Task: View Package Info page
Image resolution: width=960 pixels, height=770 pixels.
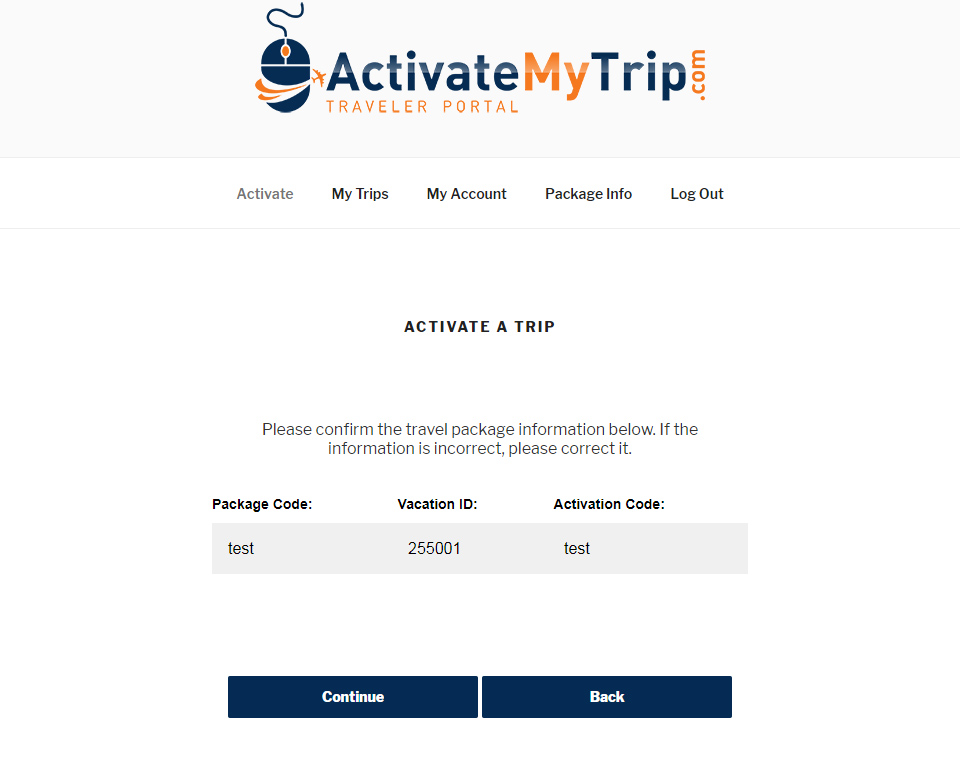Action: [588, 194]
